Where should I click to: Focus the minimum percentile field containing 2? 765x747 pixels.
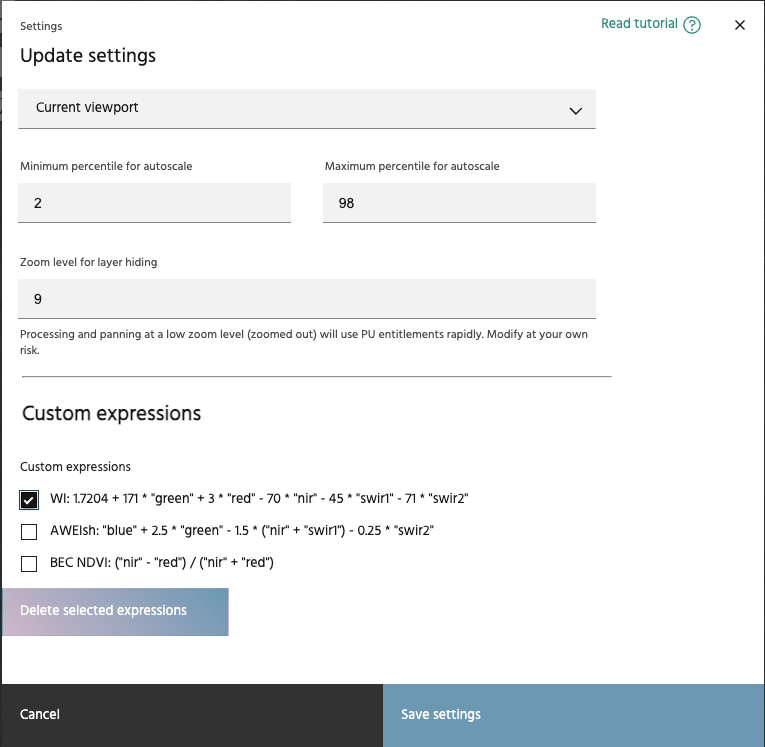coord(155,203)
